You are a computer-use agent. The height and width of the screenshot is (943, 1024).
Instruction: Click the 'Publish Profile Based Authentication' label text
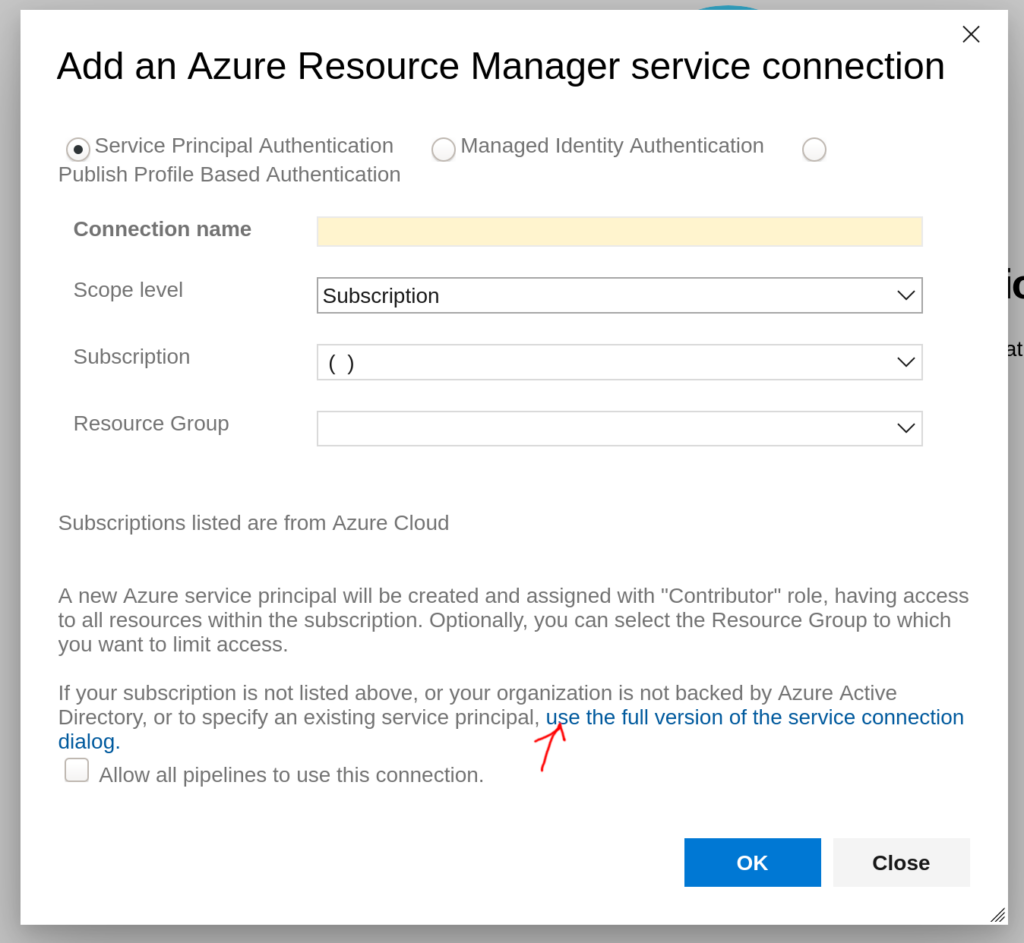point(229,175)
